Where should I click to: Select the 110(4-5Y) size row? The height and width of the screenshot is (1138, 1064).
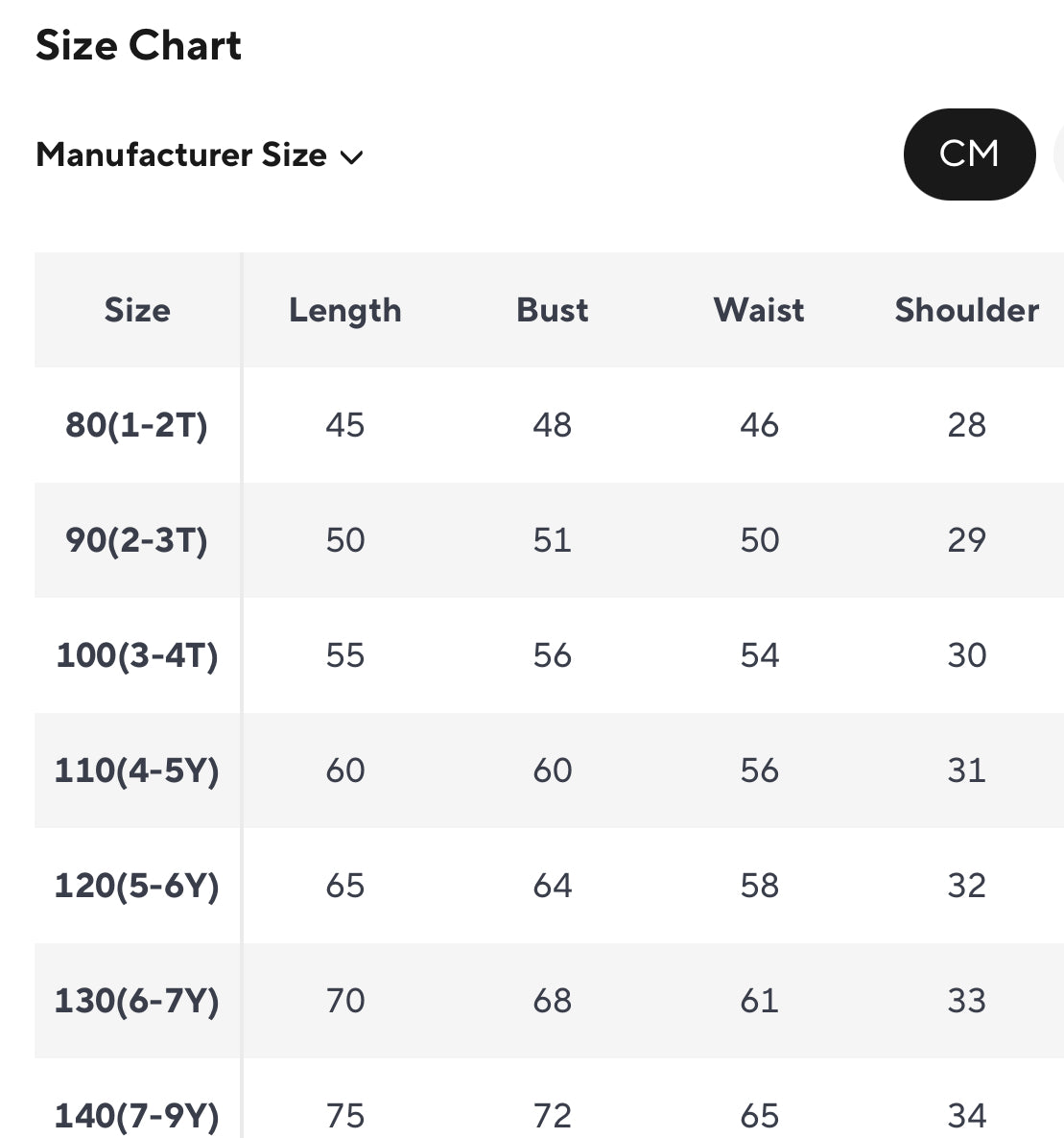[137, 770]
